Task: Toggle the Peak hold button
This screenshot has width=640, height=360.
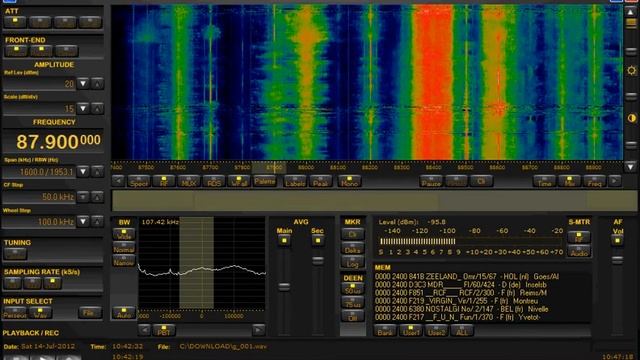Action: click(x=321, y=181)
